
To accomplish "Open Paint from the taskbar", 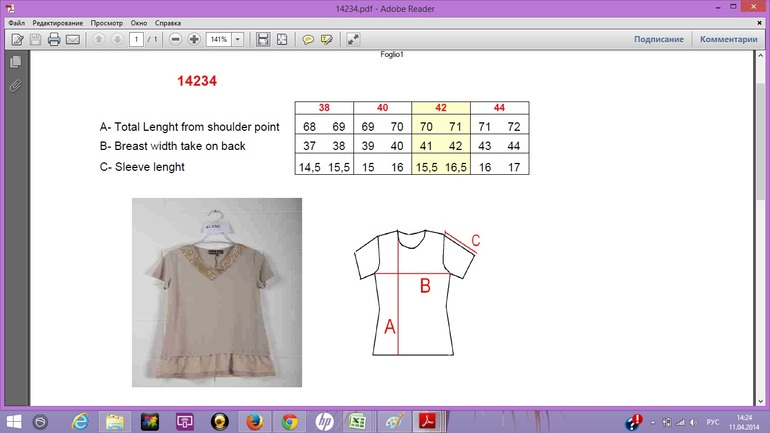I will point(394,422).
